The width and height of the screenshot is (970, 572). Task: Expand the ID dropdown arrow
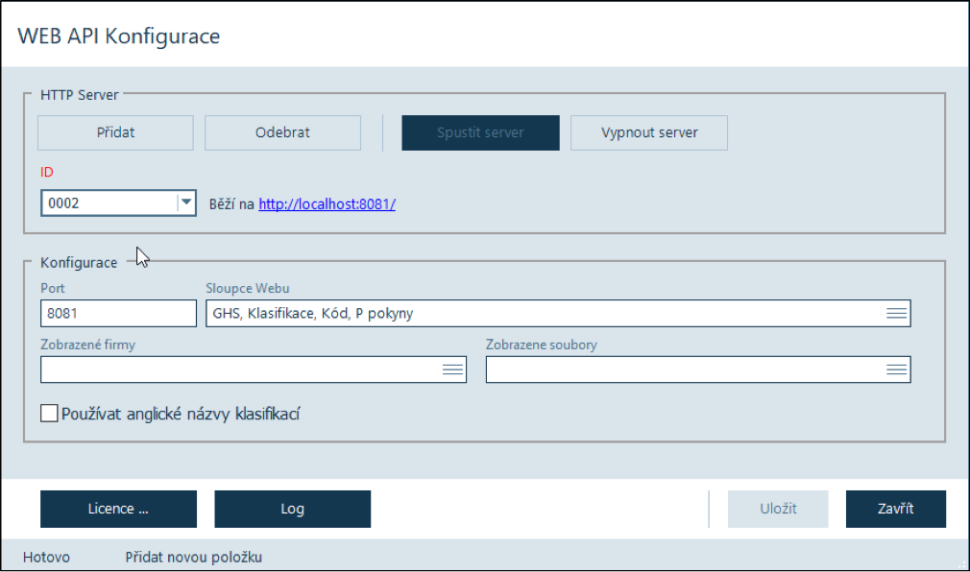[185, 203]
